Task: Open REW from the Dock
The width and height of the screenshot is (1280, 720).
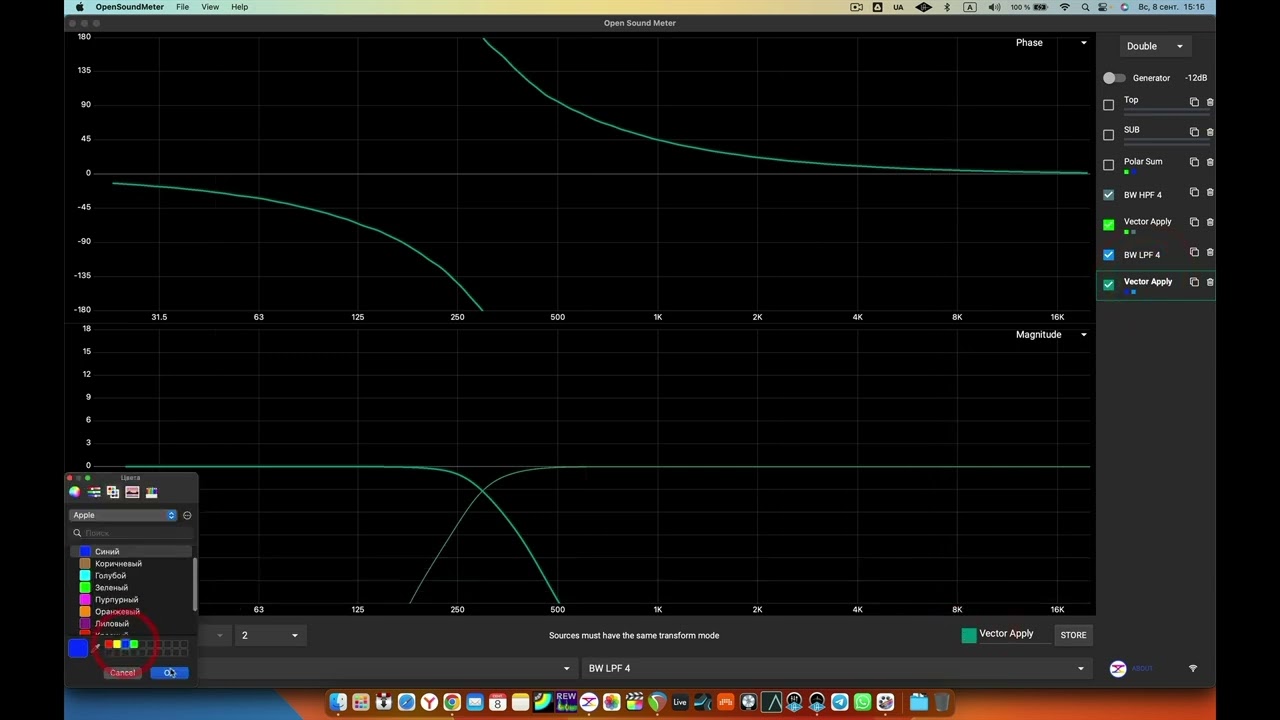Action: click(566, 702)
